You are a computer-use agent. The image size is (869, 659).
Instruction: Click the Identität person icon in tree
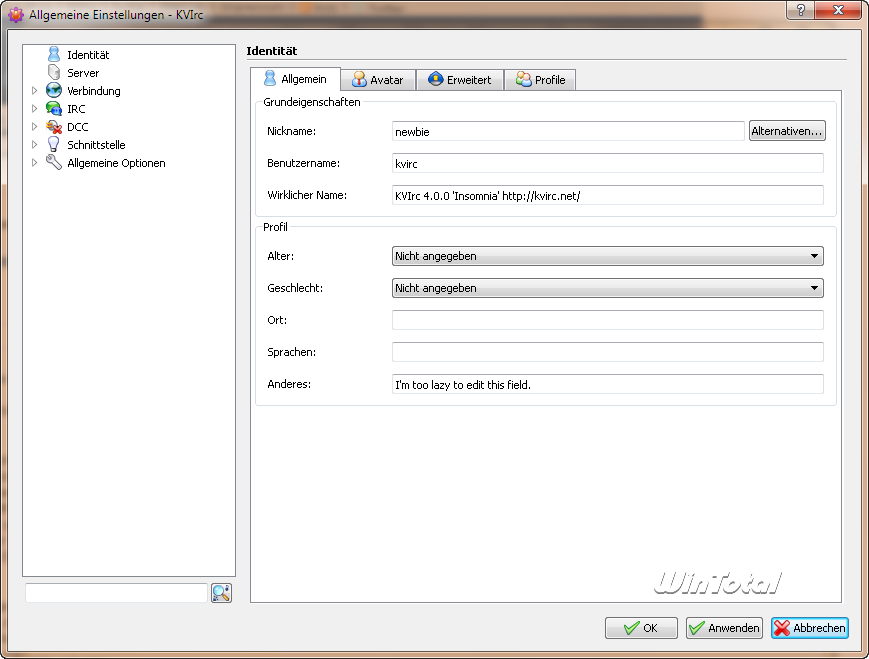[54, 54]
